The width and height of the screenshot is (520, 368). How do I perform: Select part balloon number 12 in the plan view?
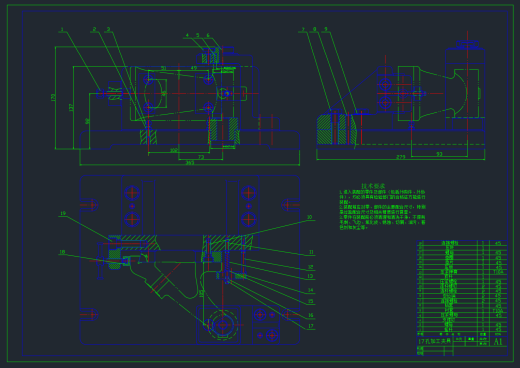point(310,267)
